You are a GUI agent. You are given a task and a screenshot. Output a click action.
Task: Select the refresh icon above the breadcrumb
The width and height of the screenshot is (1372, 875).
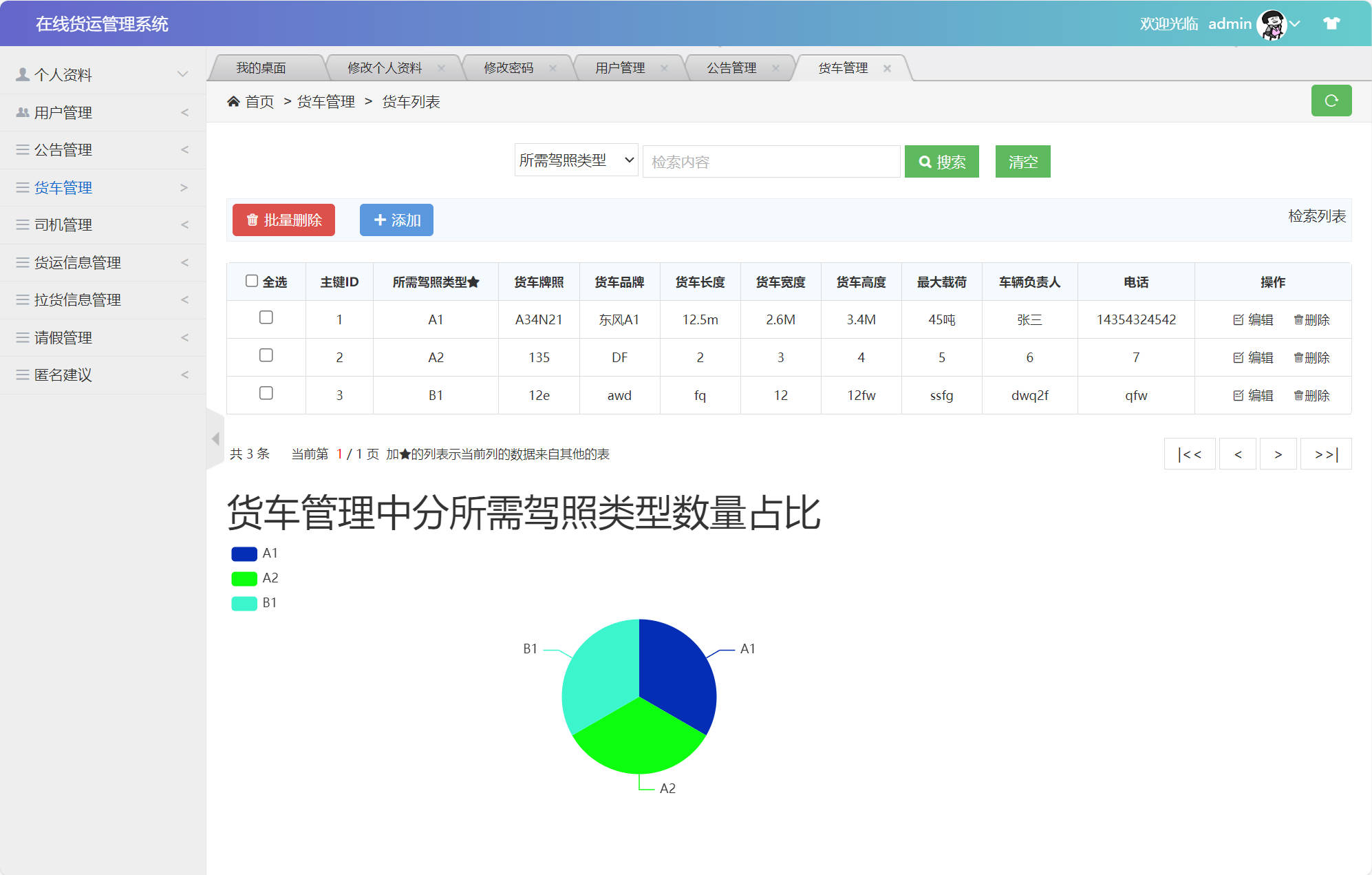click(x=1331, y=101)
